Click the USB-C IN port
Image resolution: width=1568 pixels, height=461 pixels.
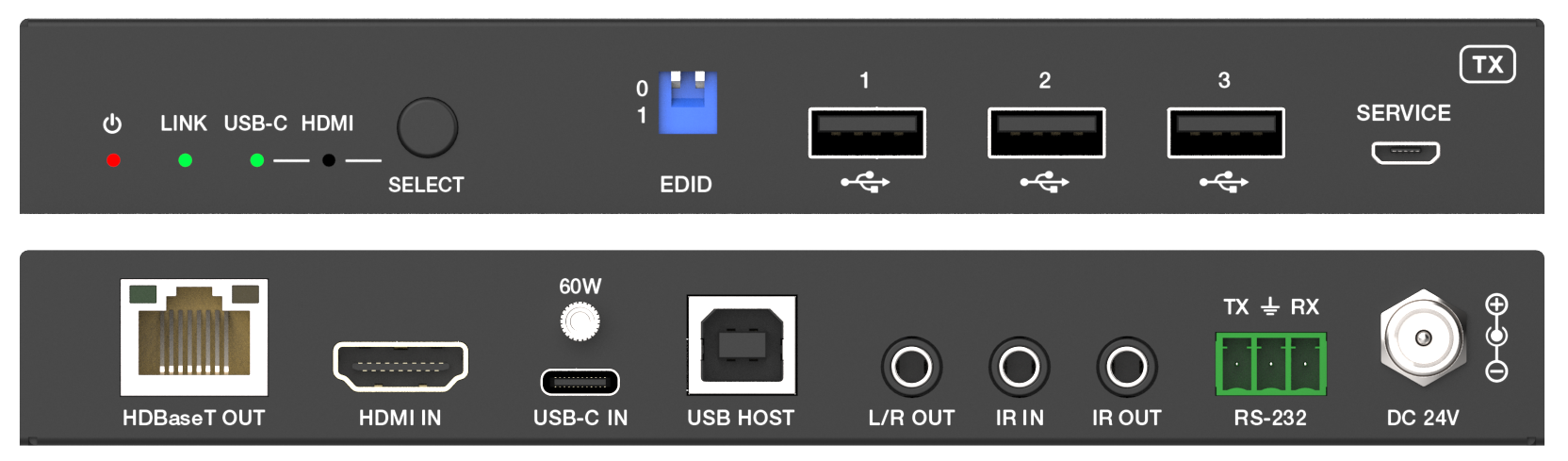click(x=580, y=382)
